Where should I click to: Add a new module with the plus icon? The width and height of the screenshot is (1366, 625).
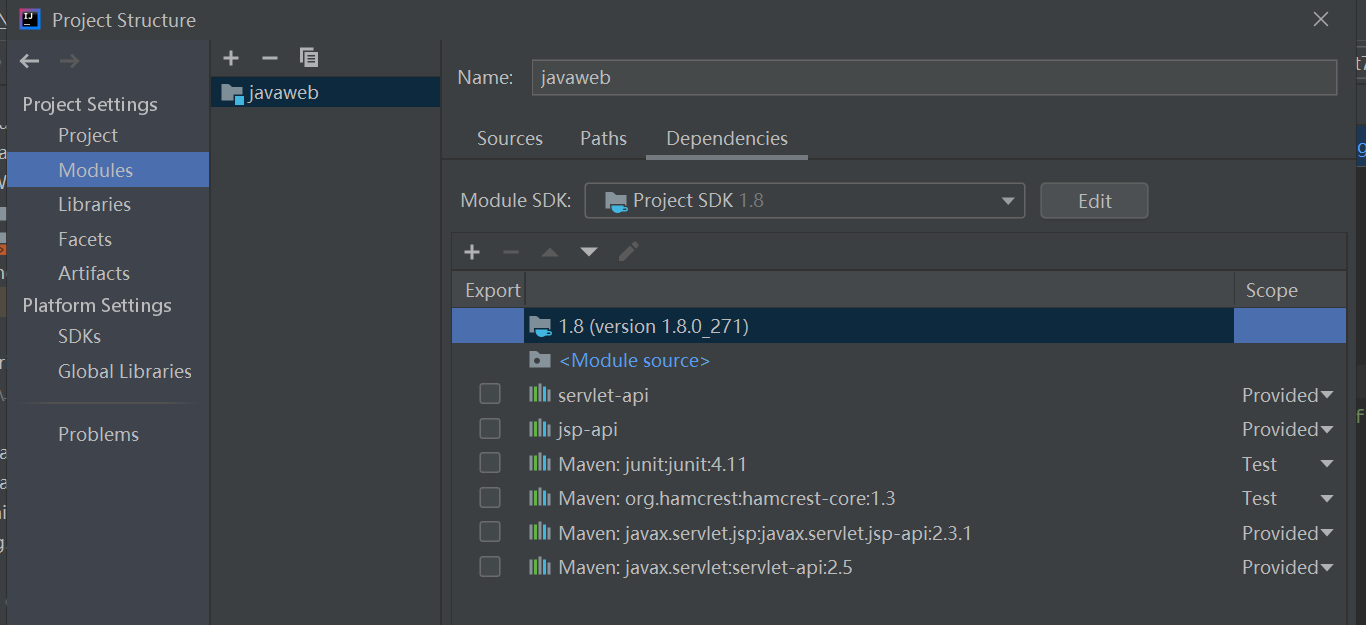click(231, 57)
